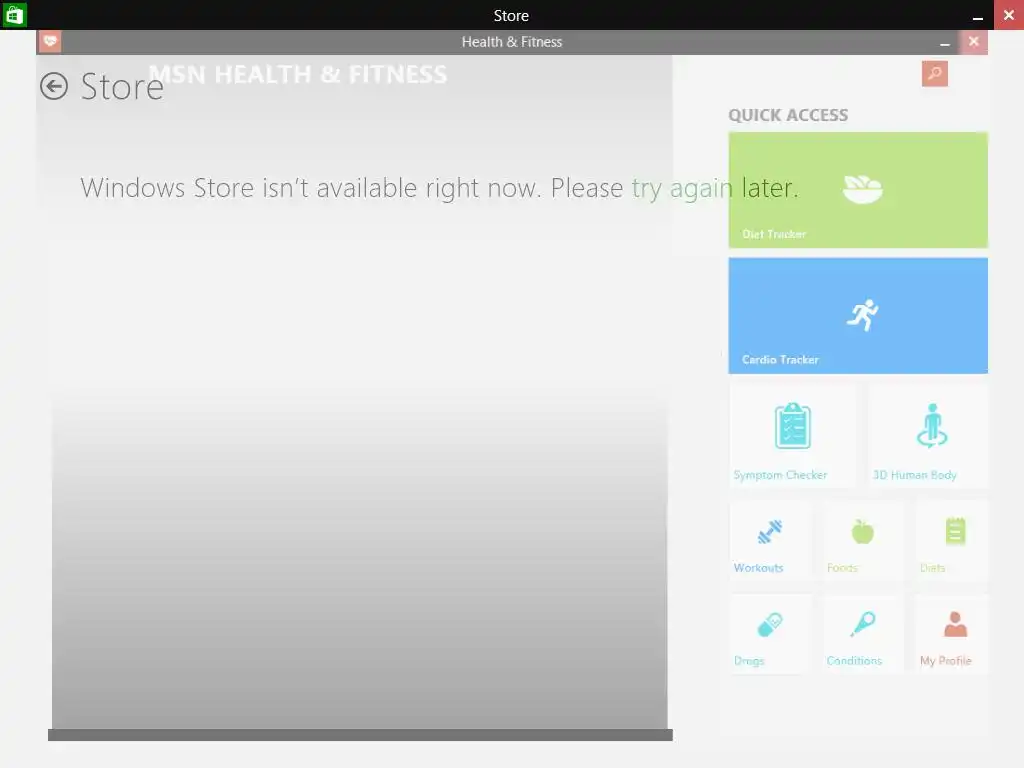Launch the Symptom Checker tile
The image size is (1024, 768).
coord(792,436)
